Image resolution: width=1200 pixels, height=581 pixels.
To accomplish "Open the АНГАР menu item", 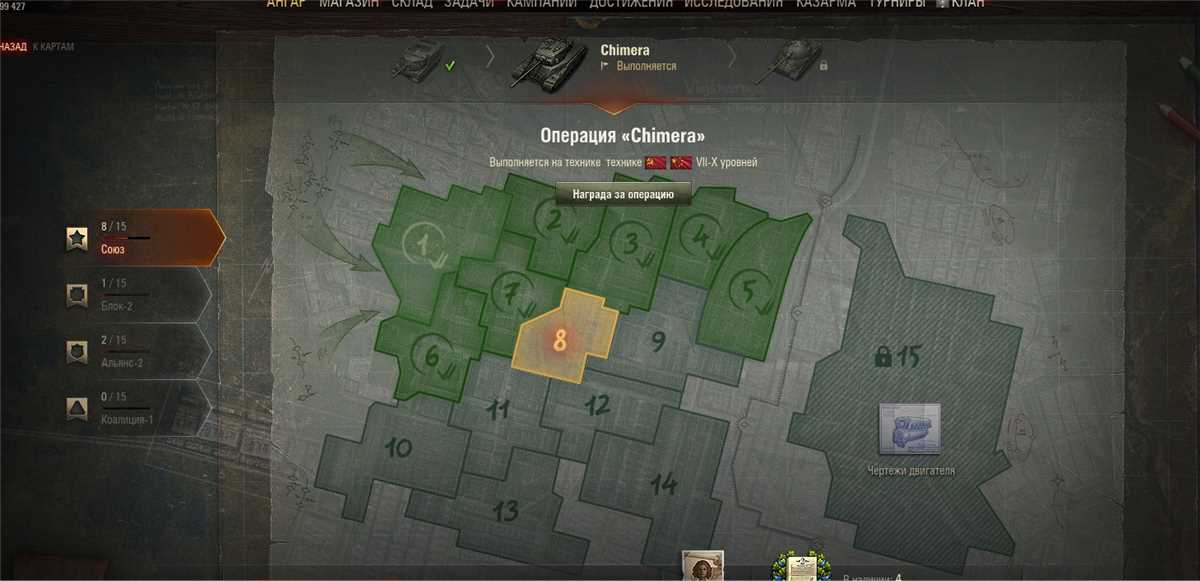I will pyautogui.click(x=286, y=4).
